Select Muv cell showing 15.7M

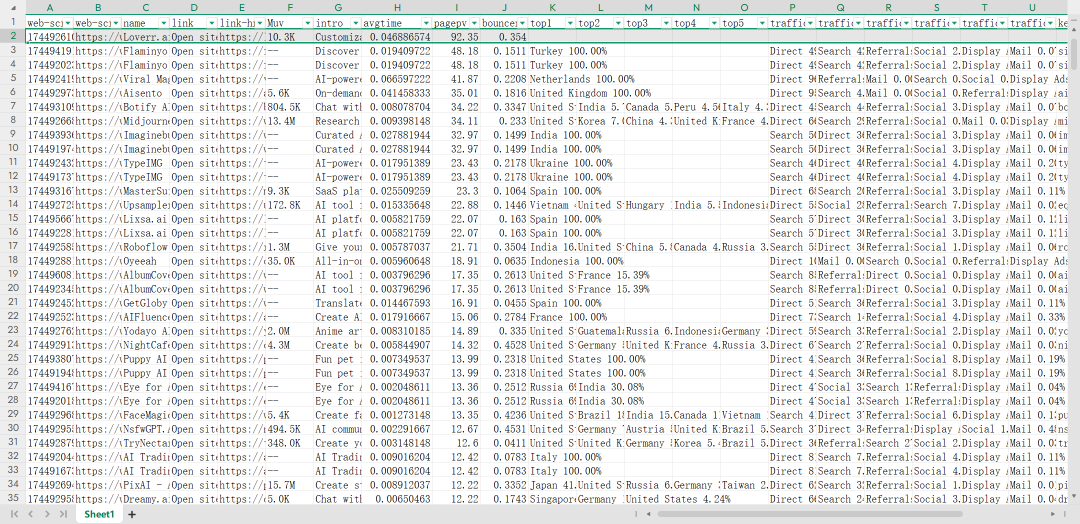pyautogui.click(x=289, y=485)
